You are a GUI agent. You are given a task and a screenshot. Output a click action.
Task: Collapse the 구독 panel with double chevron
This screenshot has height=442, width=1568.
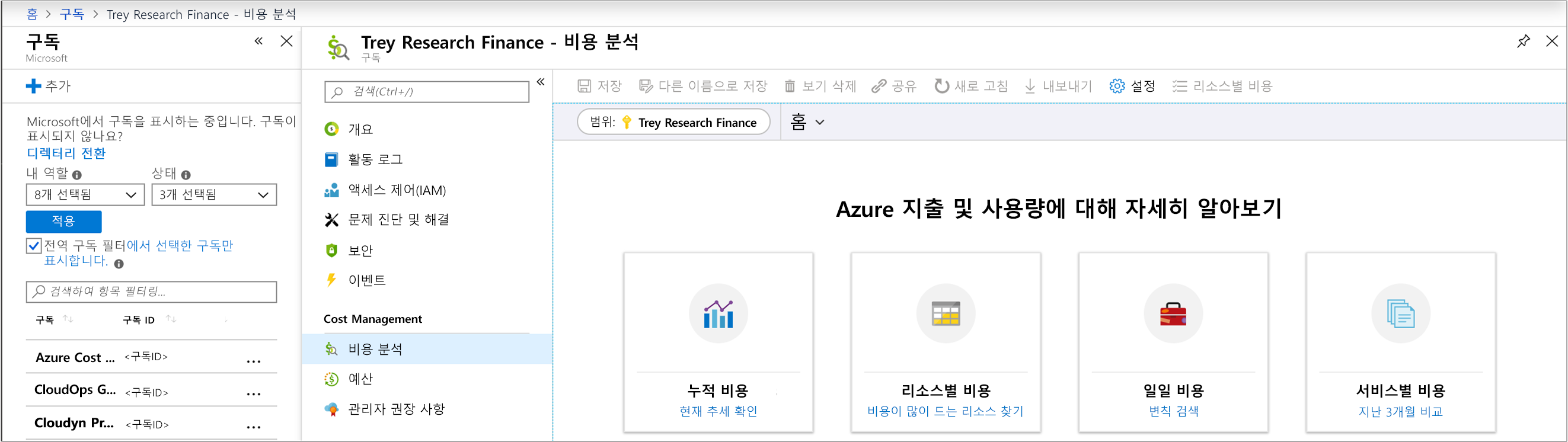[258, 41]
